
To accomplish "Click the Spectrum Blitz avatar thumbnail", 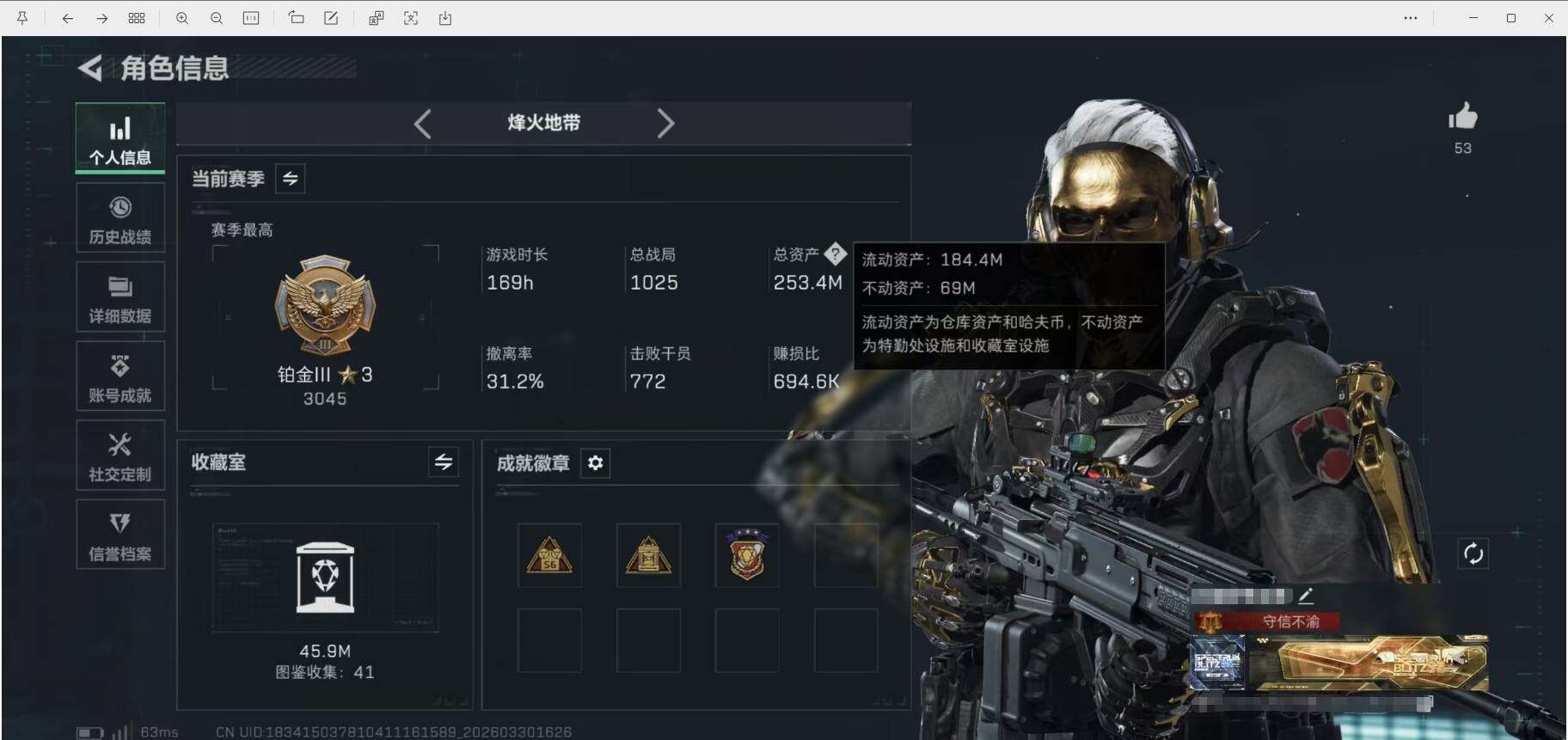I will (x=1217, y=664).
